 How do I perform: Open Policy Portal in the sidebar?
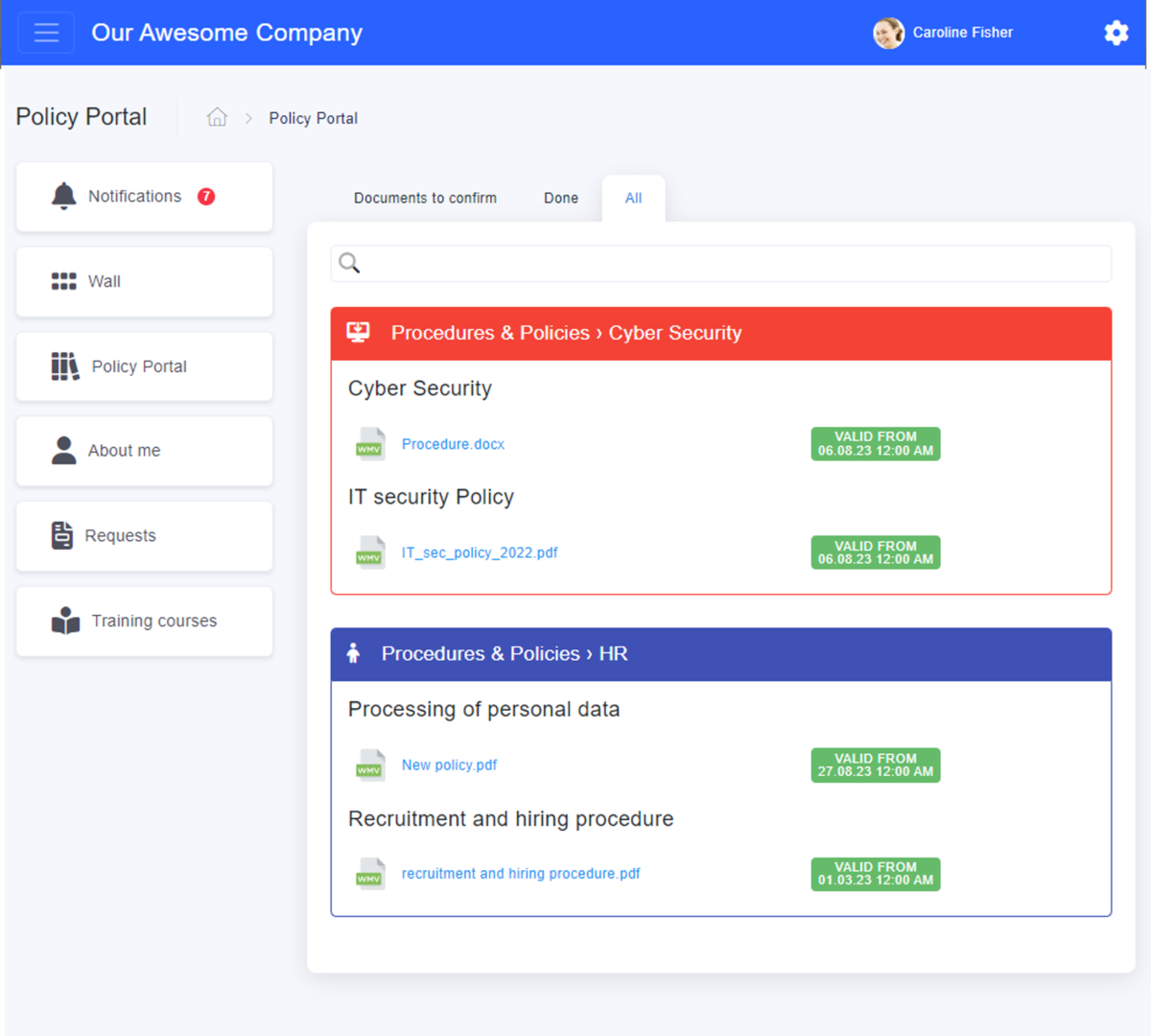coord(144,366)
